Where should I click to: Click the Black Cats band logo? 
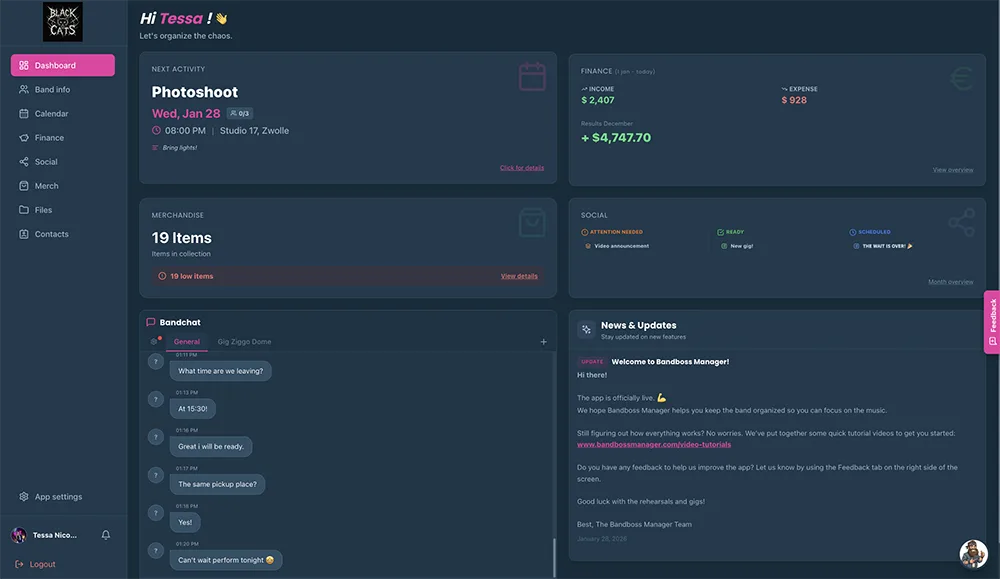pos(62,22)
